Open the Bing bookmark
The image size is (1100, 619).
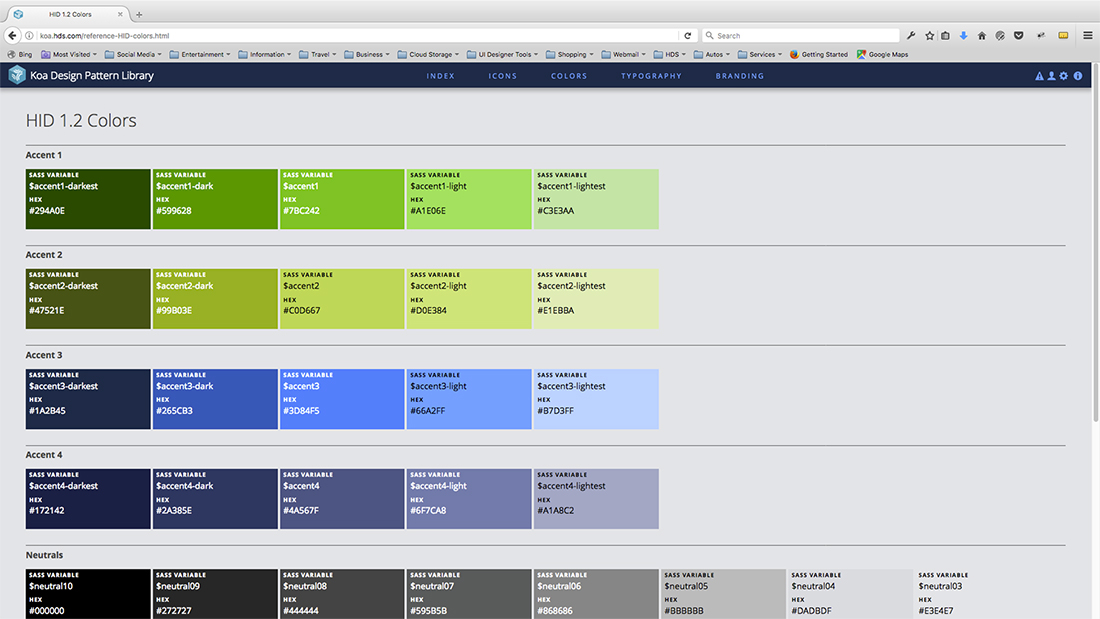[x=20, y=54]
